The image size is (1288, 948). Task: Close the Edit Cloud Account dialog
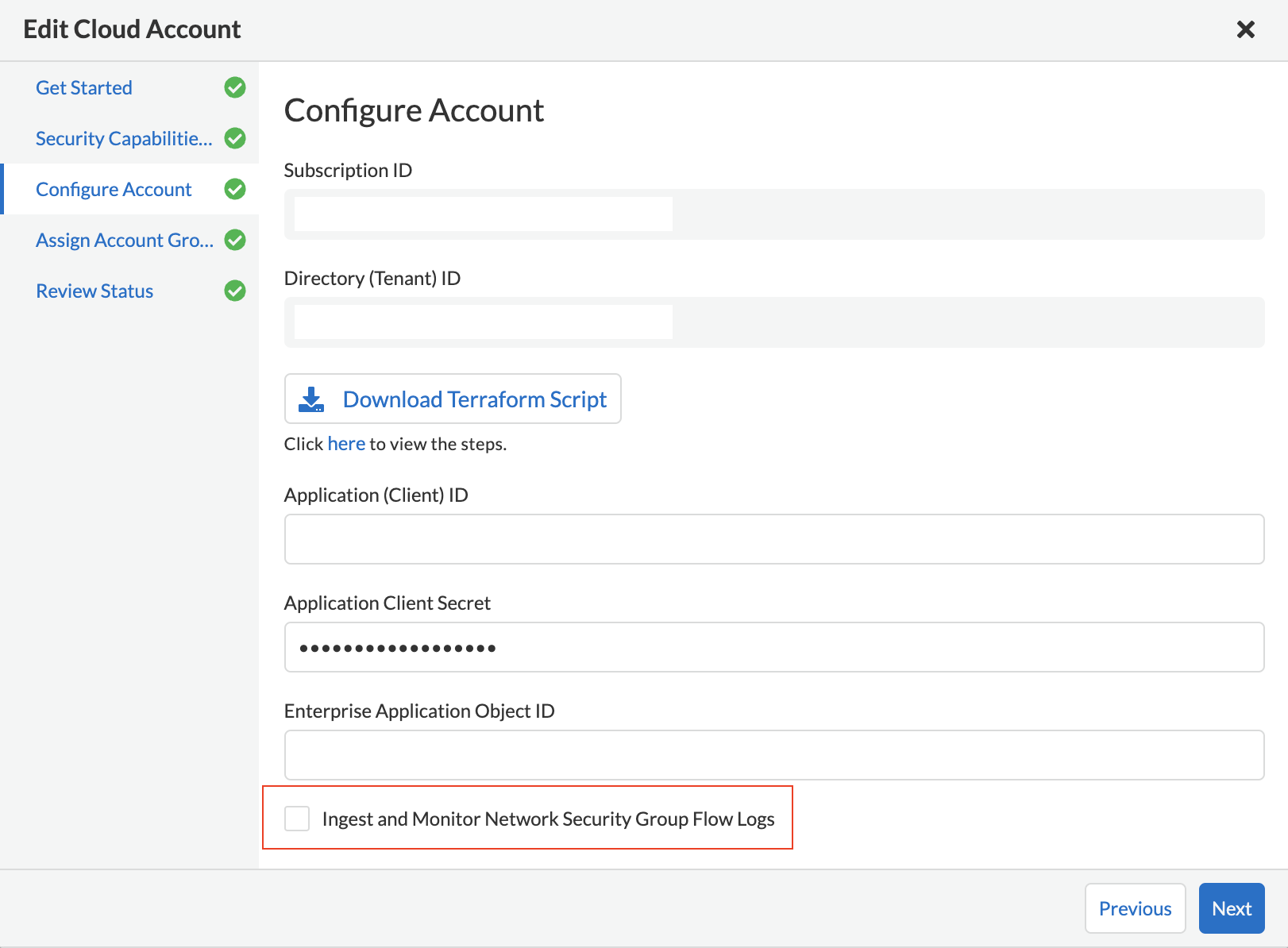pos(1246,29)
